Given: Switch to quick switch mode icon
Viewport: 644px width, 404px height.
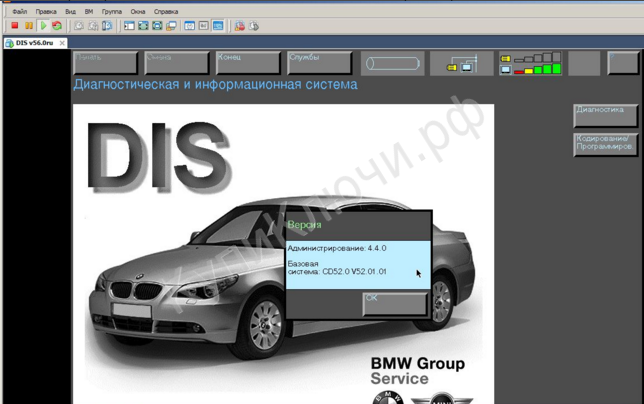Looking at the screenshot, I should point(157,26).
